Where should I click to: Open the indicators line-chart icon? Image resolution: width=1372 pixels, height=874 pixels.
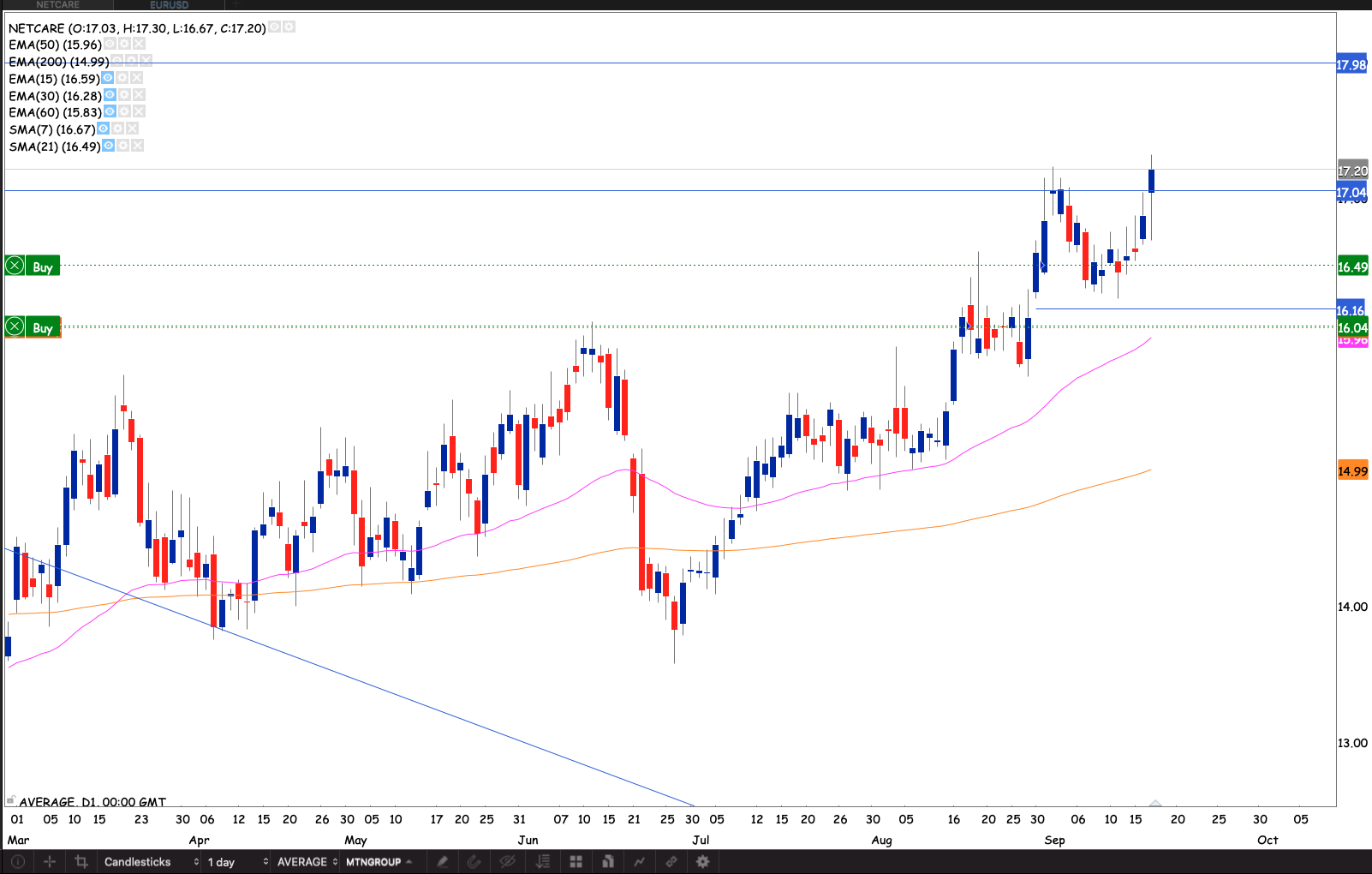(x=639, y=862)
